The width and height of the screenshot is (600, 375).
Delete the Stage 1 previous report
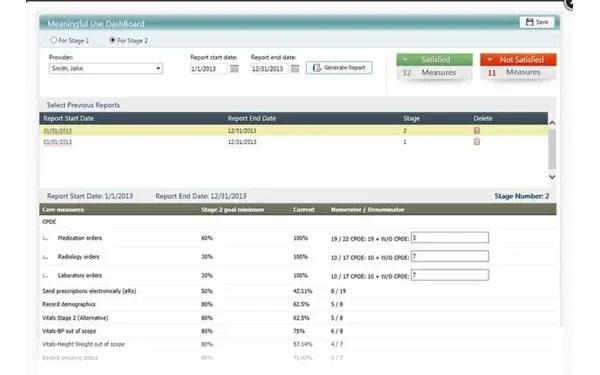pyautogui.click(x=477, y=142)
